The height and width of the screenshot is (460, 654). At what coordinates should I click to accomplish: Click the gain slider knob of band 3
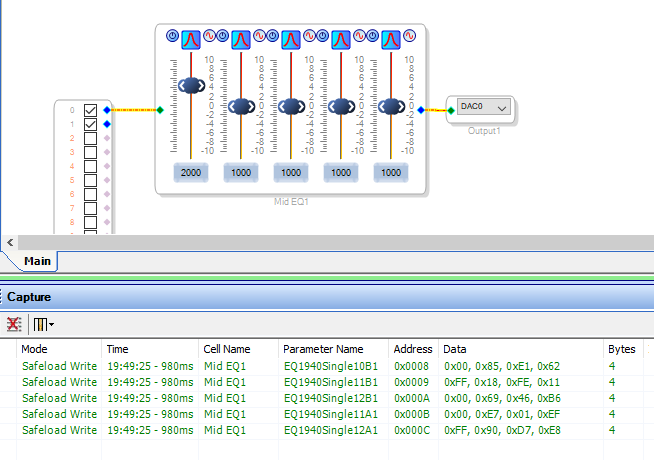tap(291, 106)
